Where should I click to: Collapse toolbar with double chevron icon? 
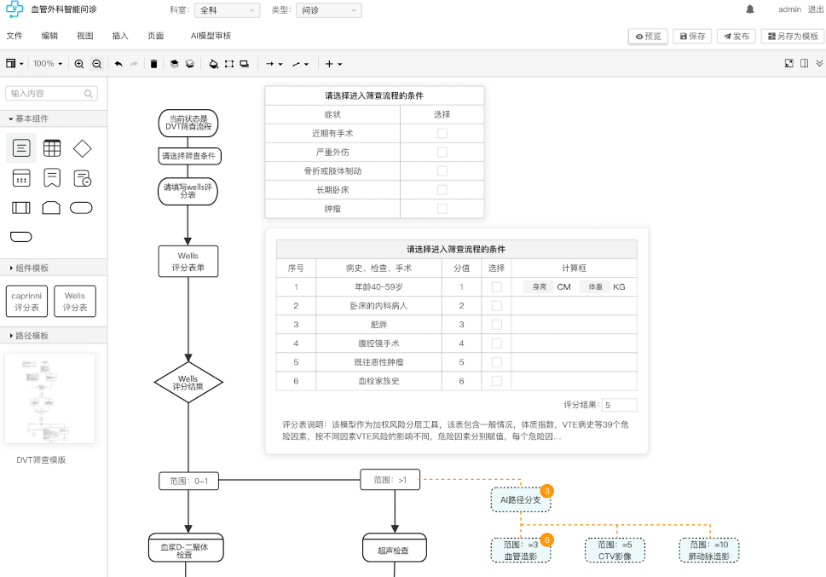(819, 63)
